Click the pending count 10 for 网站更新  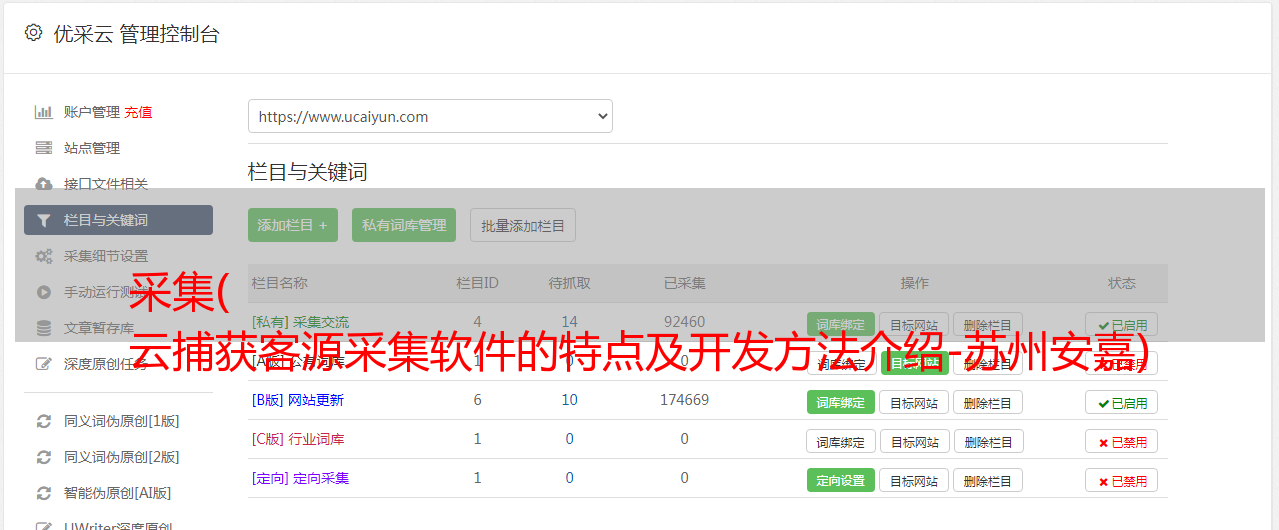(x=570, y=400)
